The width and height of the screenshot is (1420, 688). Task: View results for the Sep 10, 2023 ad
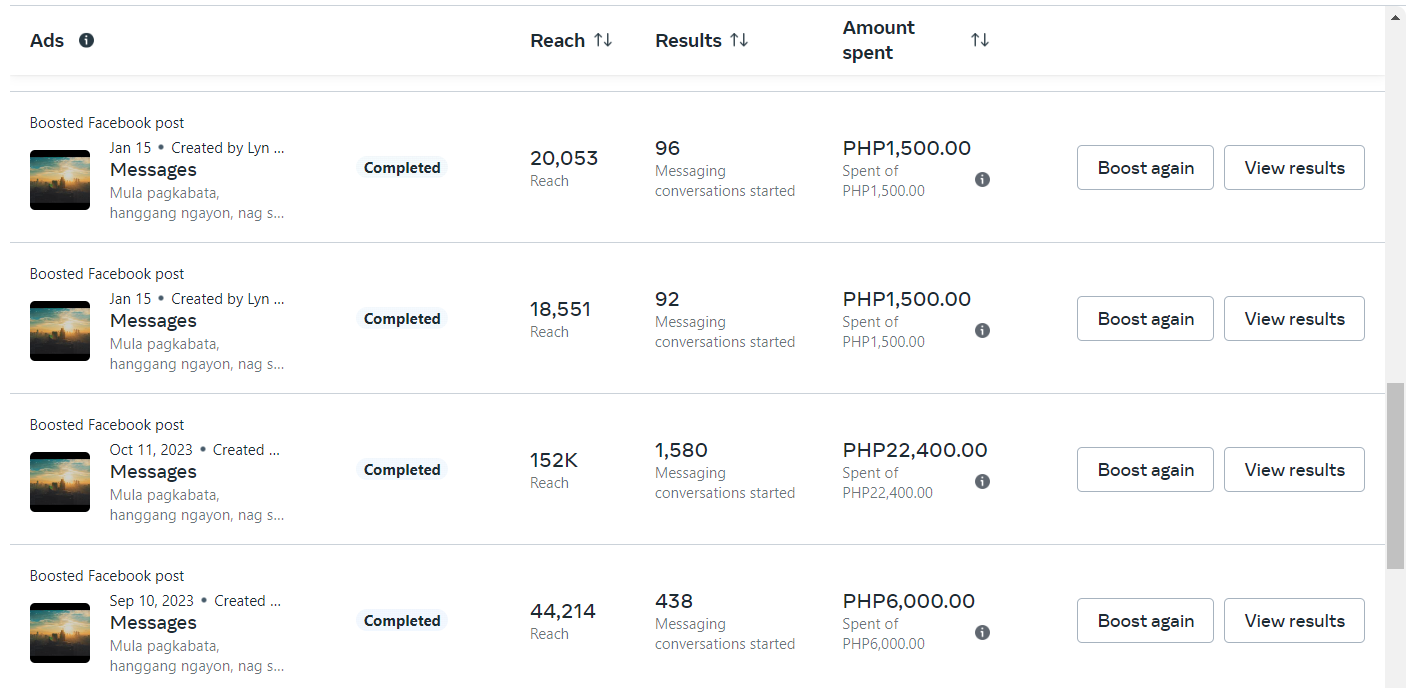pyautogui.click(x=1294, y=621)
